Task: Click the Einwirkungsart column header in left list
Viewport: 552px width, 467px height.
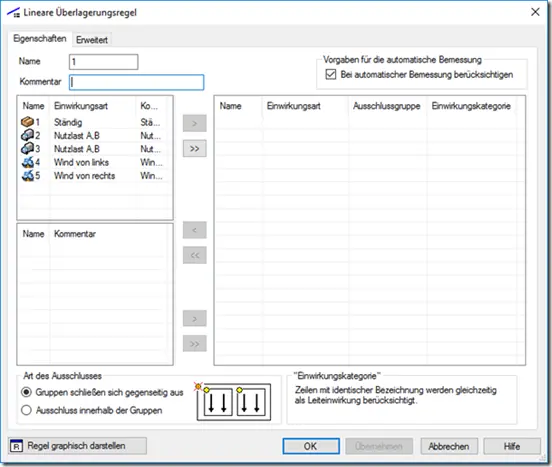Action: [x=81, y=106]
